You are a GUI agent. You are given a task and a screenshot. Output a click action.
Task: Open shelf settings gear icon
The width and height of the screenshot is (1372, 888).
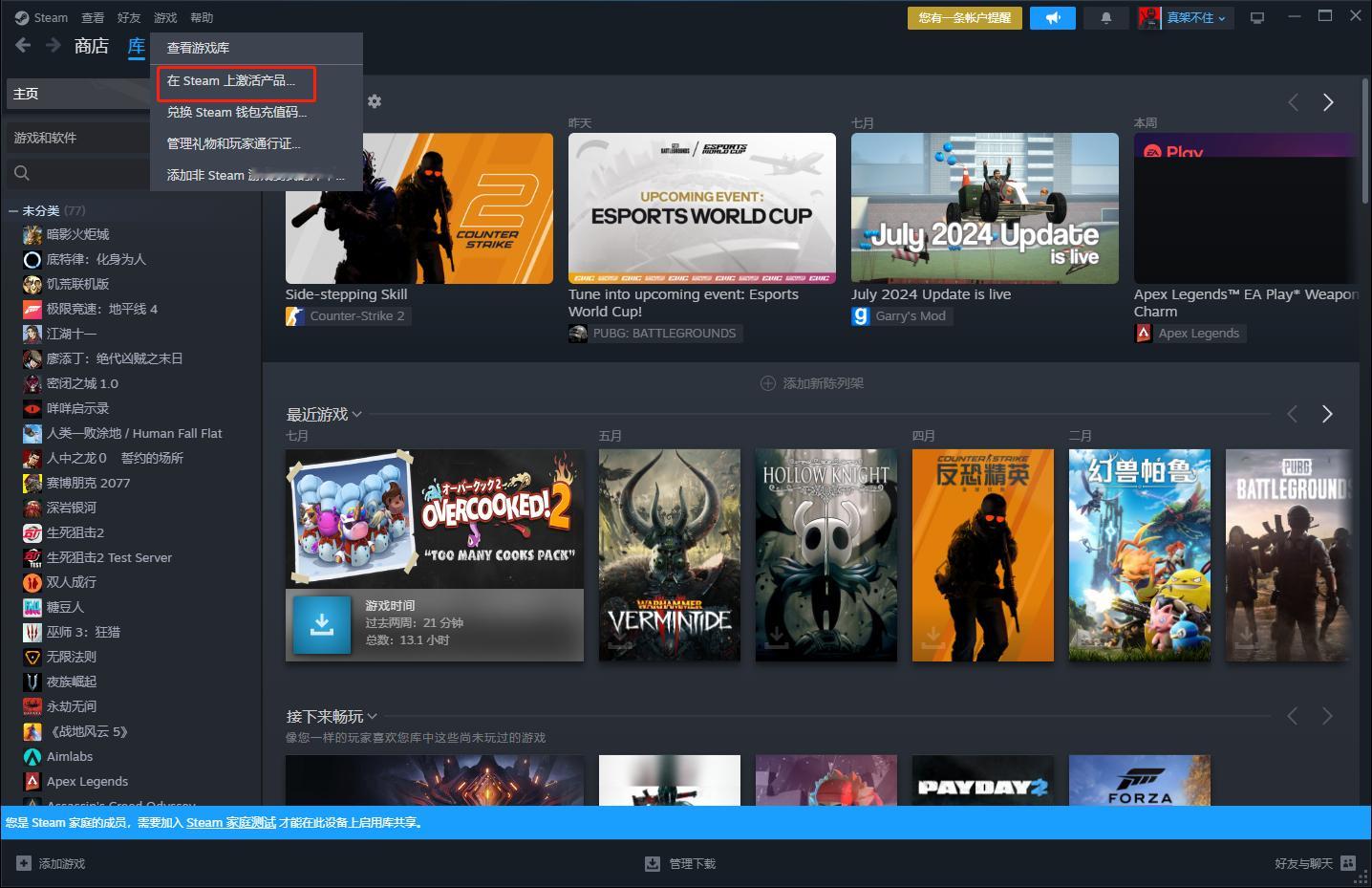pyautogui.click(x=375, y=101)
